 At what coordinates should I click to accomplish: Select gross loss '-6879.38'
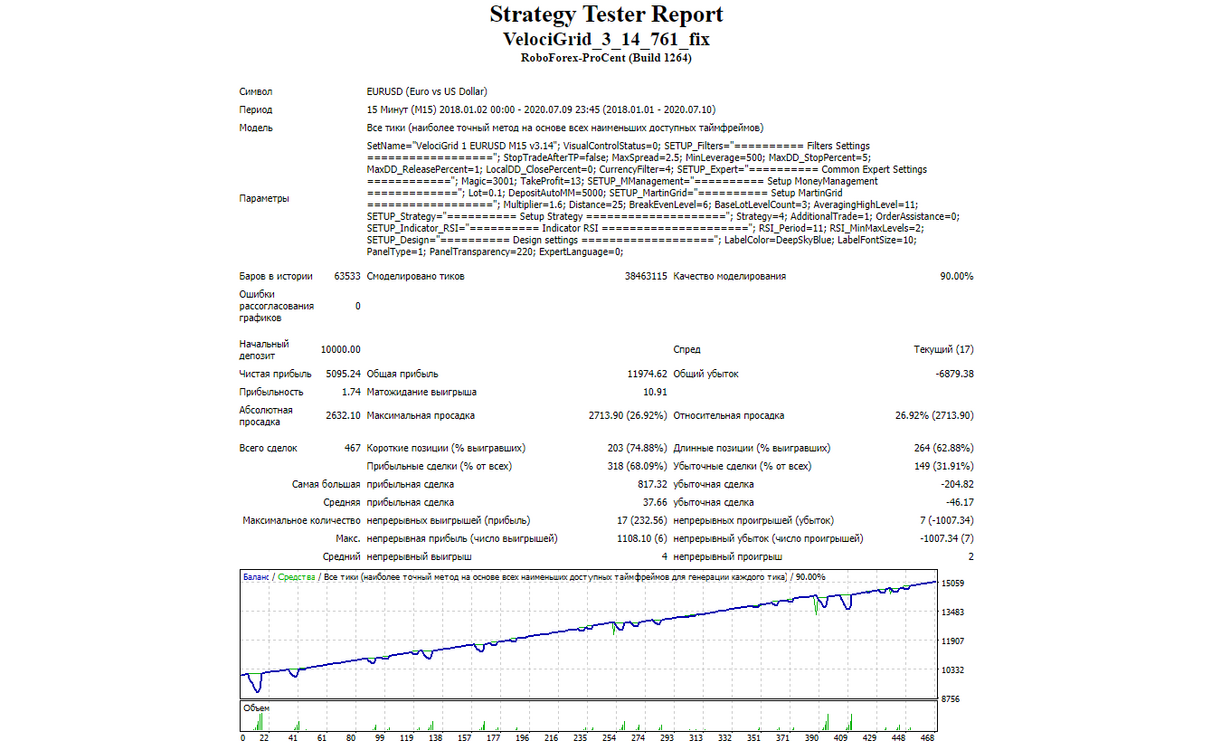pos(954,374)
